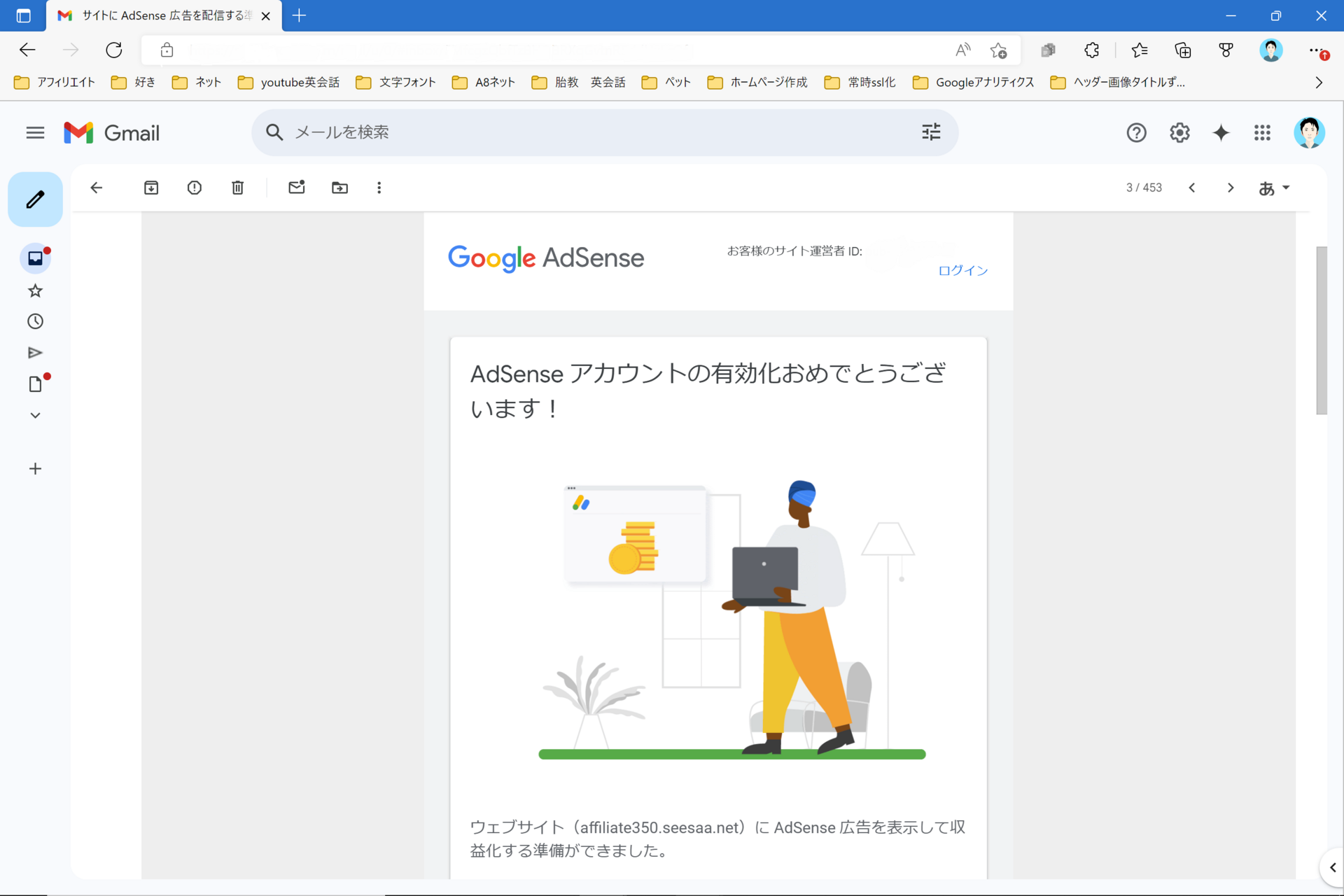This screenshot has width=1344, height=896.
Task: Open the A8ネット bookmark folder
Action: tap(484, 82)
